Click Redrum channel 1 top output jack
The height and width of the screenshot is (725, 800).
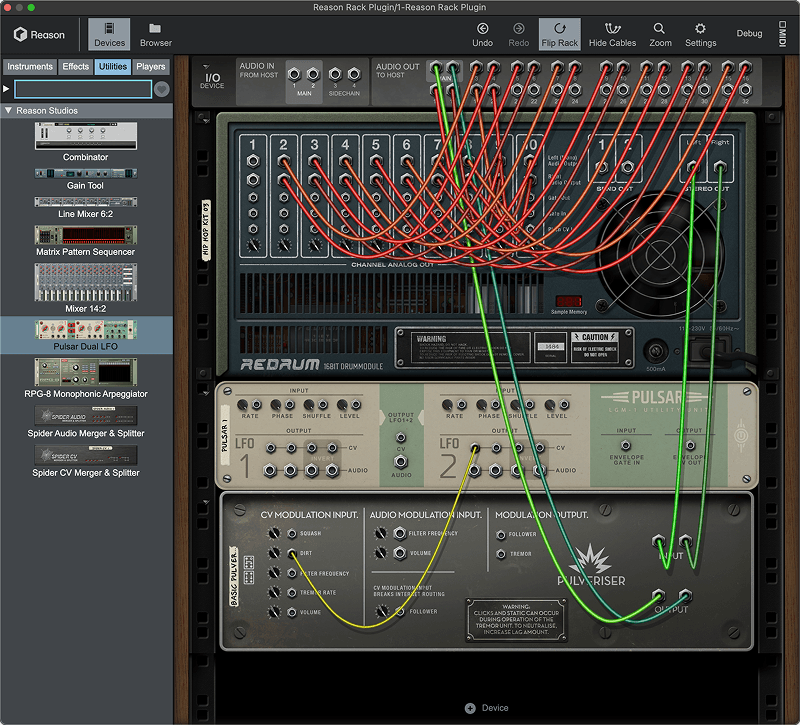point(253,161)
